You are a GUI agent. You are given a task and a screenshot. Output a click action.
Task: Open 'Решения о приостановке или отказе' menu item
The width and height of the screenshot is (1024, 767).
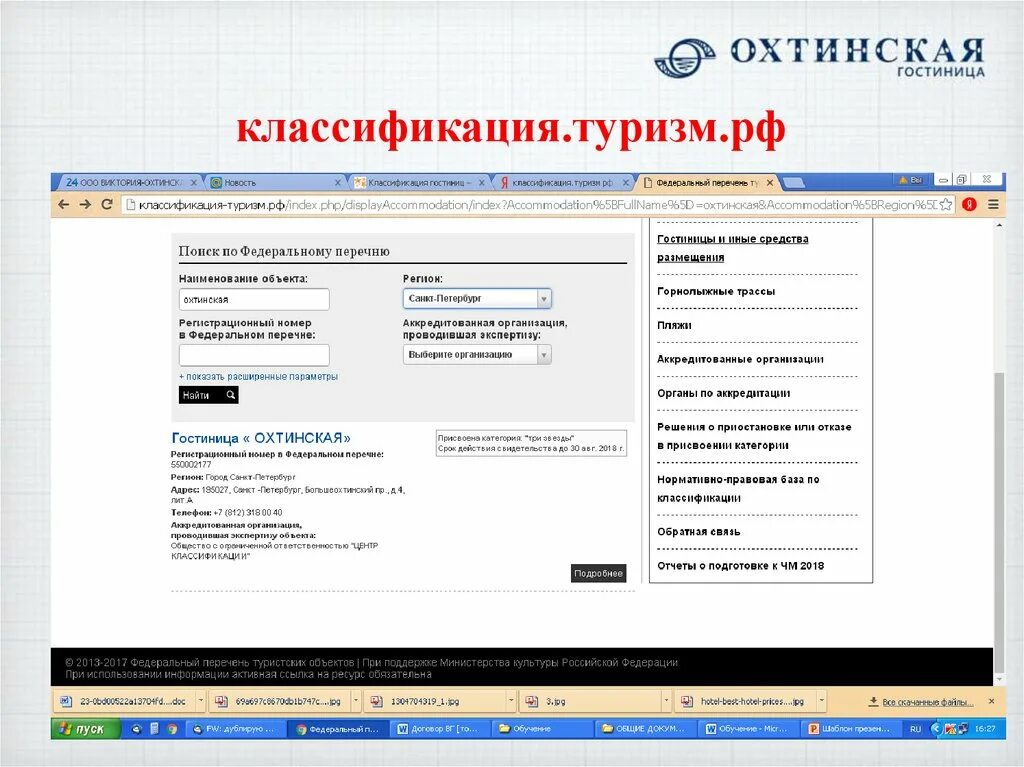pyautogui.click(x=754, y=436)
